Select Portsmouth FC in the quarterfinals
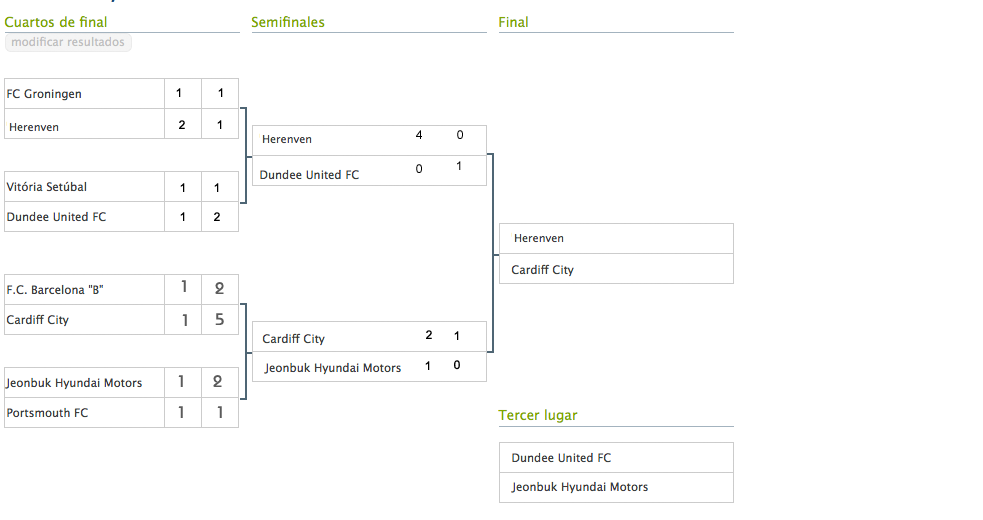Viewport: 983px width, 520px height. [x=47, y=412]
